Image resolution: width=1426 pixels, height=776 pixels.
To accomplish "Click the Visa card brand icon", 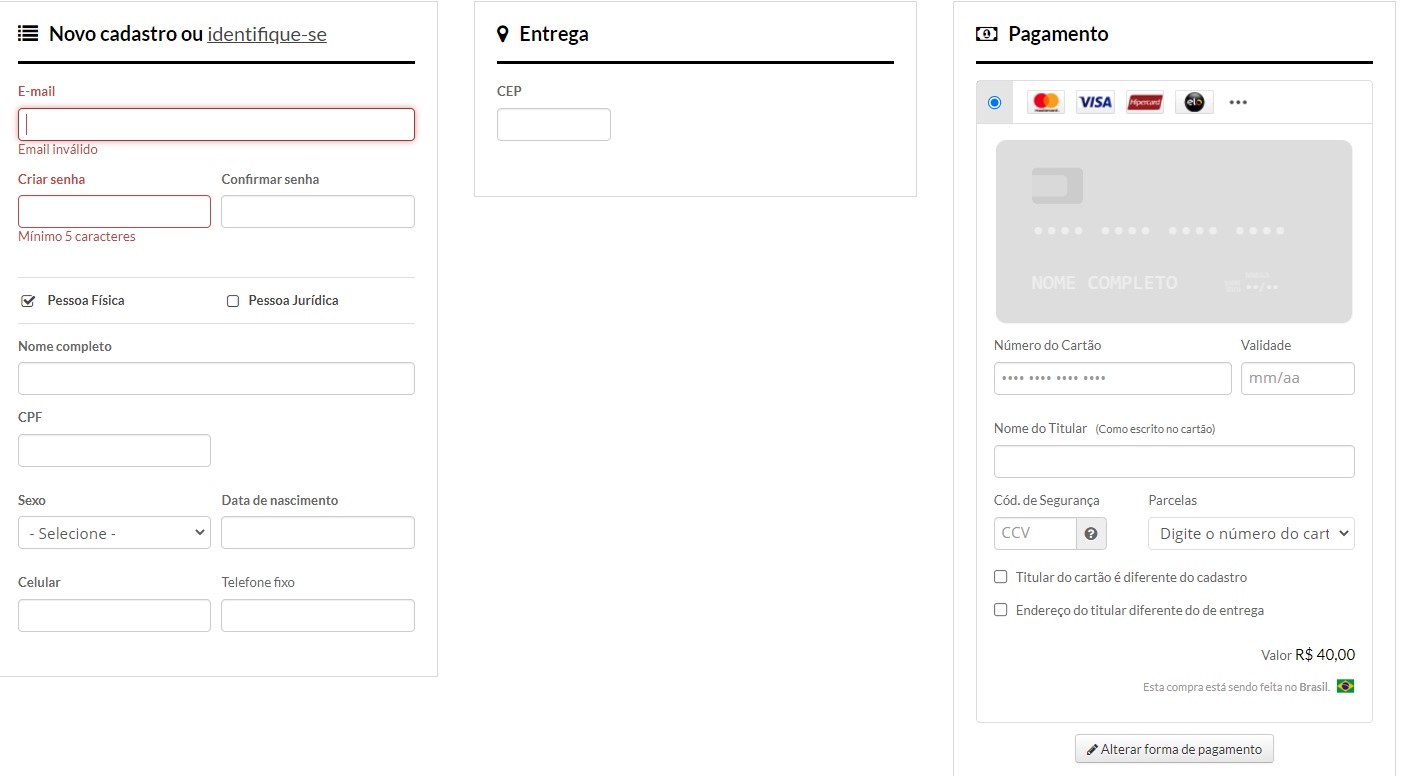I will click(x=1095, y=102).
